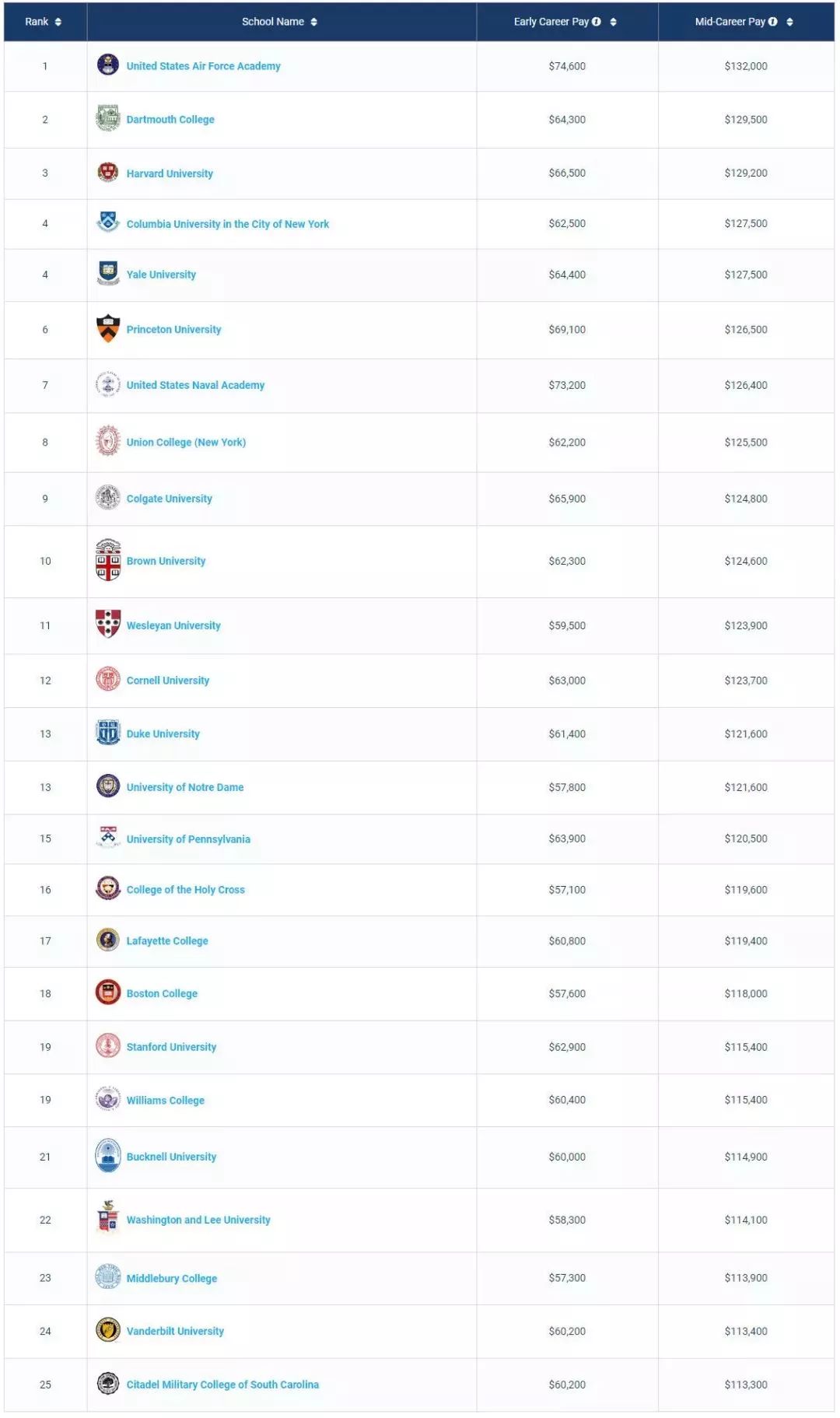This screenshot has width=840, height=1418.
Task: Sort by Early Career Pay arrows
Action: coord(614,22)
